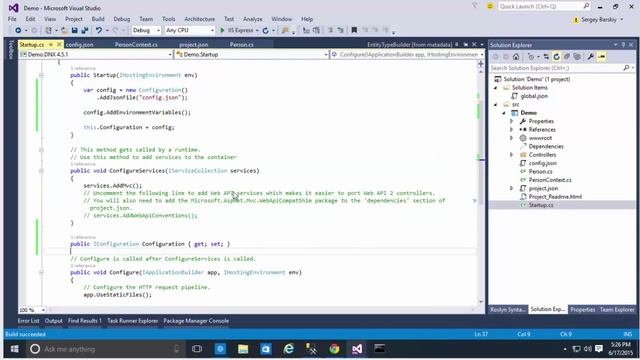
Task: Expand the Properties node in Solution Explorer
Action: (511, 121)
